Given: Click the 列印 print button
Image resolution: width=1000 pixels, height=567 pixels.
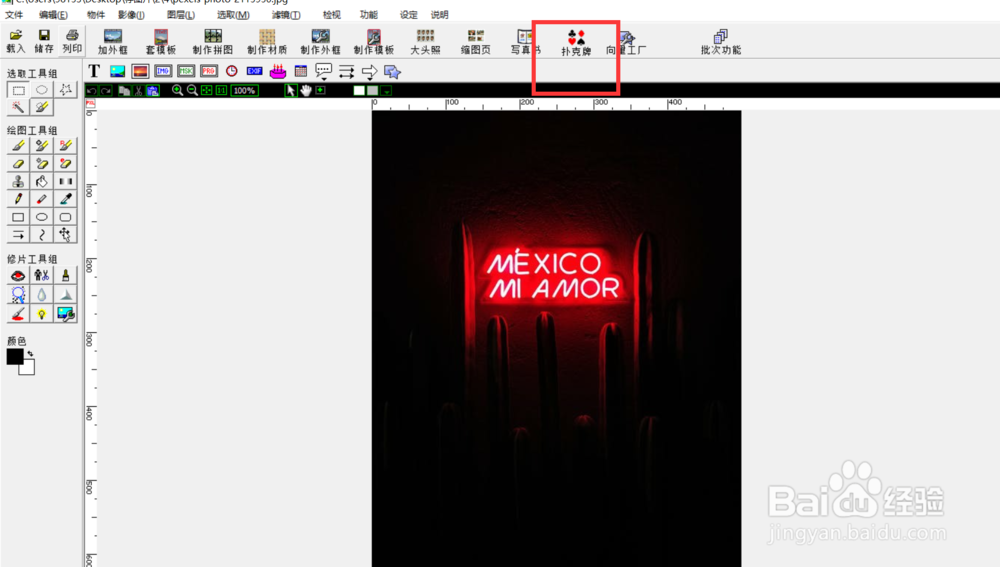Looking at the screenshot, I should (x=72, y=41).
